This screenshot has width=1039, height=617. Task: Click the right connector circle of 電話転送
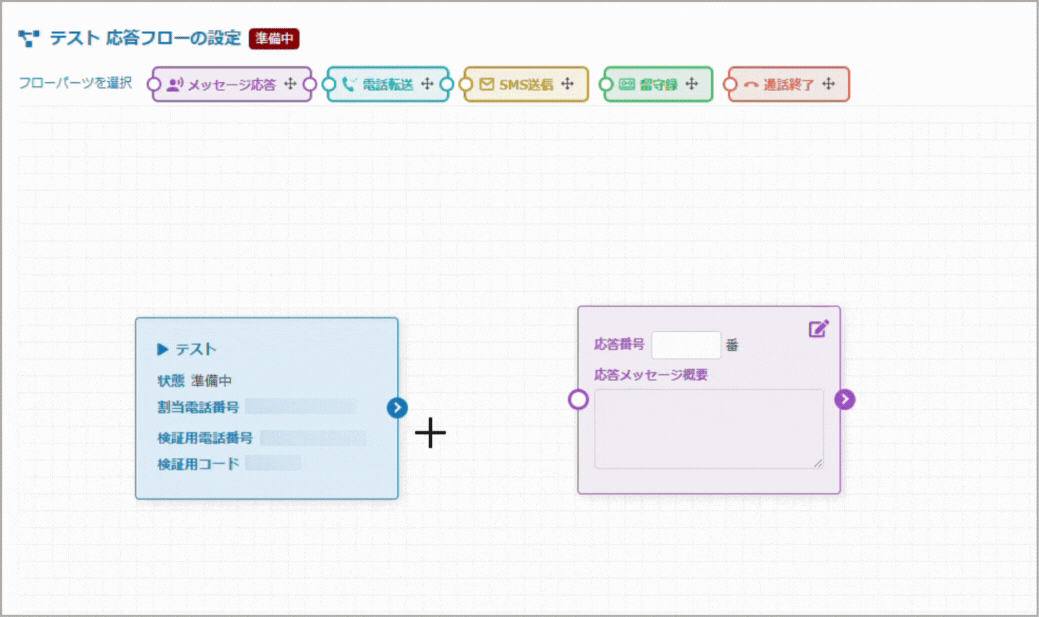pyautogui.click(x=447, y=84)
